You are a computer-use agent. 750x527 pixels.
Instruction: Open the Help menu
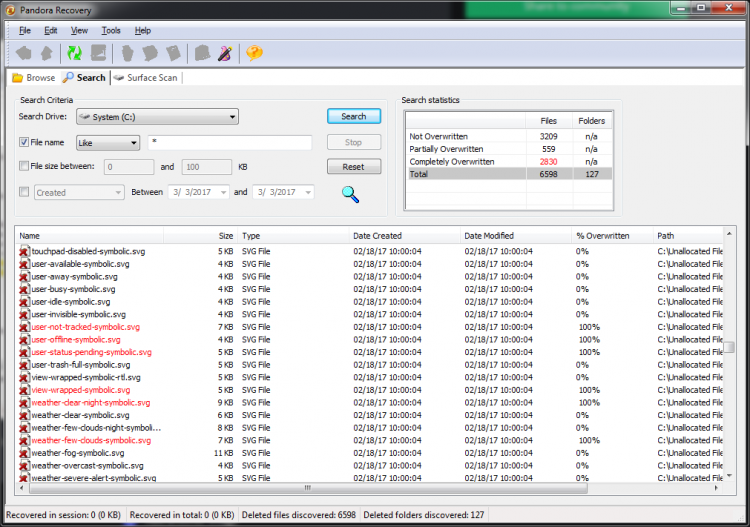[x=143, y=30]
